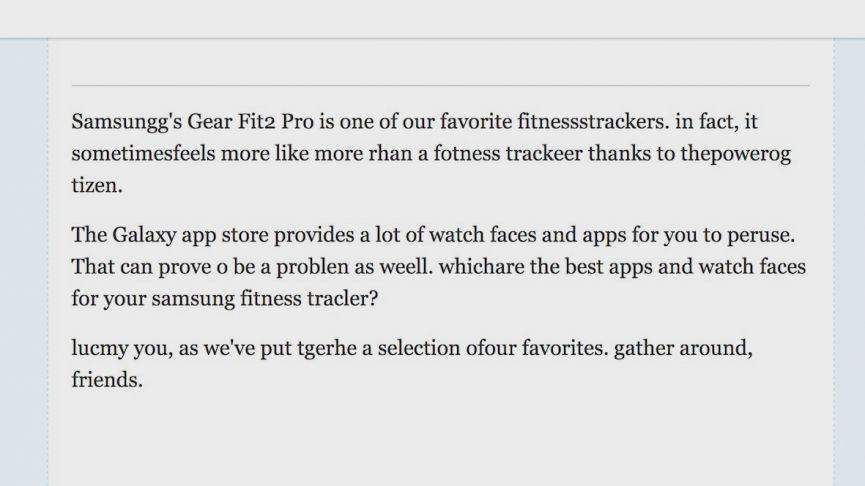This screenshot has width=865, height=486.
Task: Place cursor in "sometimesfeels" typo
Action: coord(143,153)
